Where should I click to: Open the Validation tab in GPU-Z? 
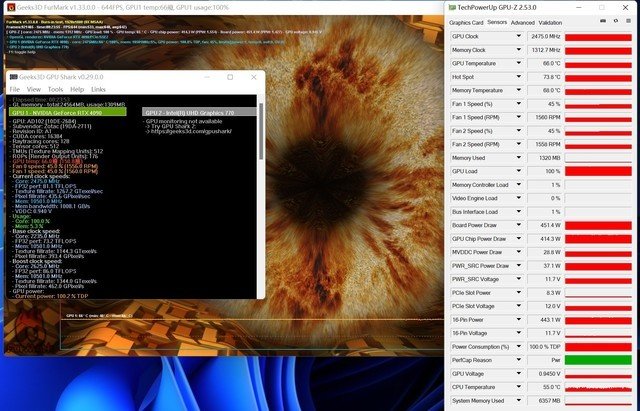(x=550, y=23)
